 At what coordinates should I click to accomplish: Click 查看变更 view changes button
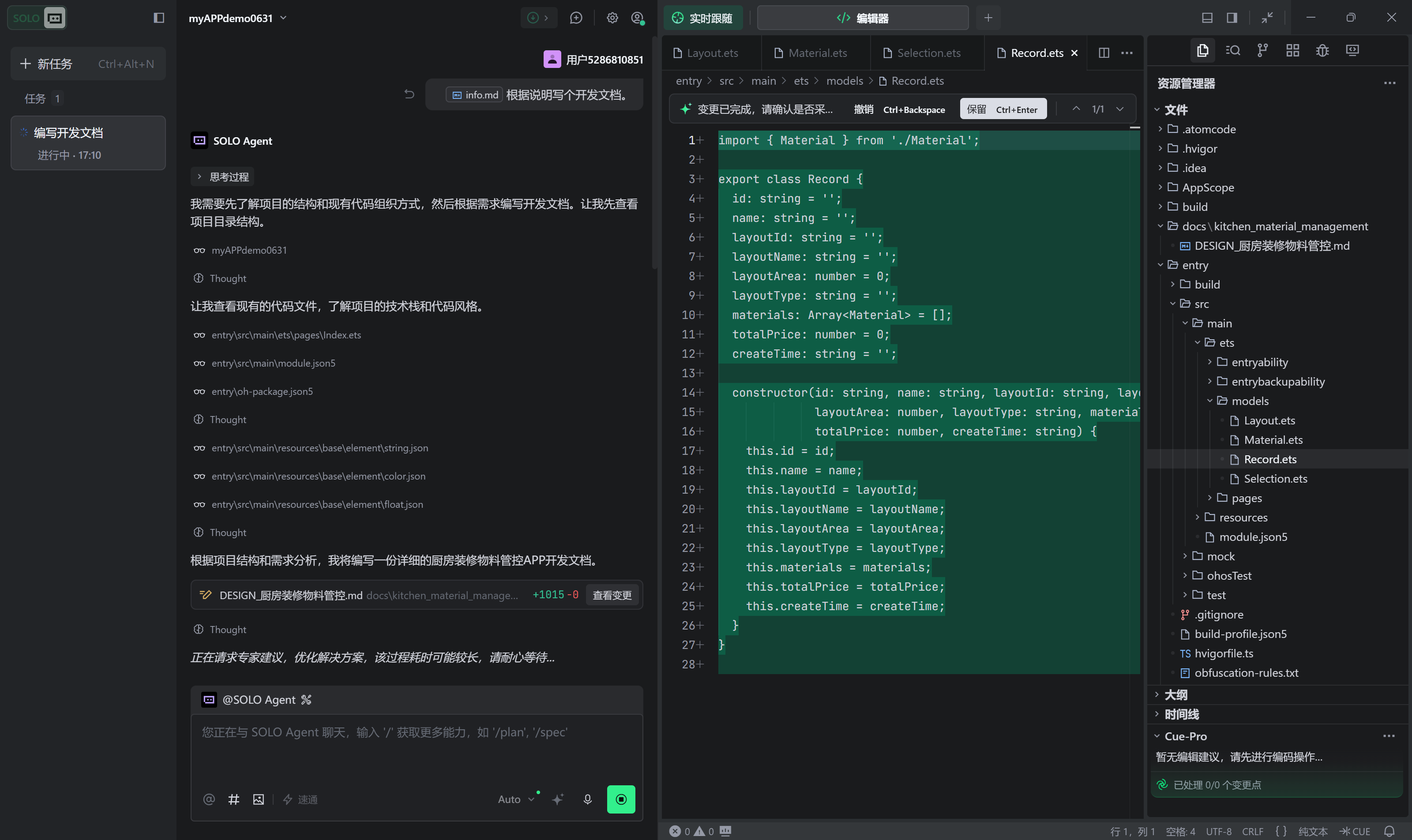click(612, 595)
